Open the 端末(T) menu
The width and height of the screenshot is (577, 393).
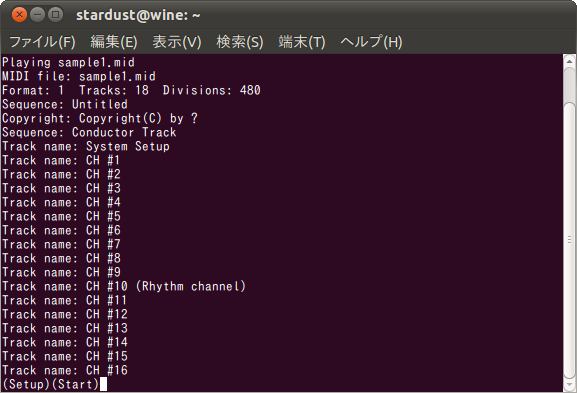[x=302, y=42]
